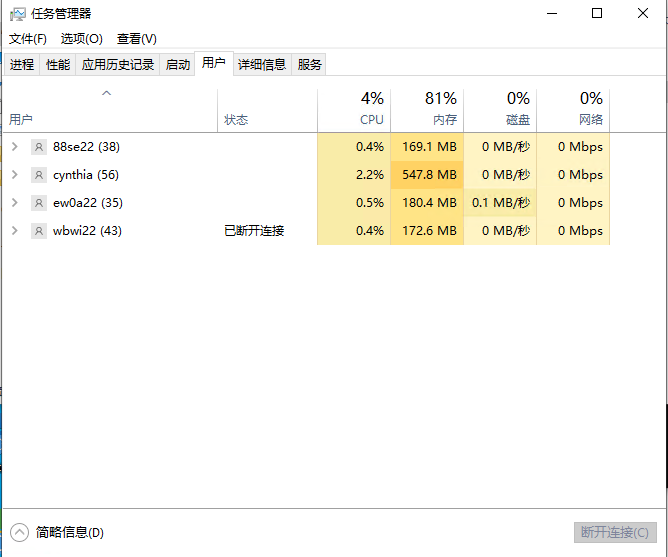Viewport: 668px width, 557px height.
Task: Switch to the 服务 tab
Action: click(309, 65)
